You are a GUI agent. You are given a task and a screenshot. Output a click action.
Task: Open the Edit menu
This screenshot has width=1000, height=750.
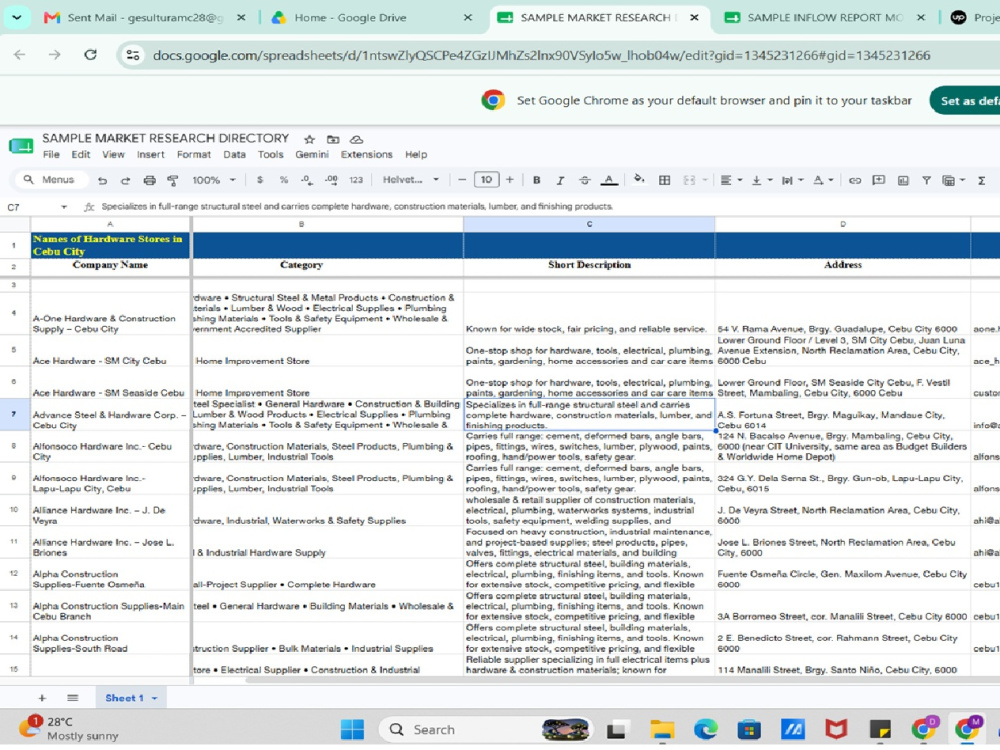click(x=80, y=154)
